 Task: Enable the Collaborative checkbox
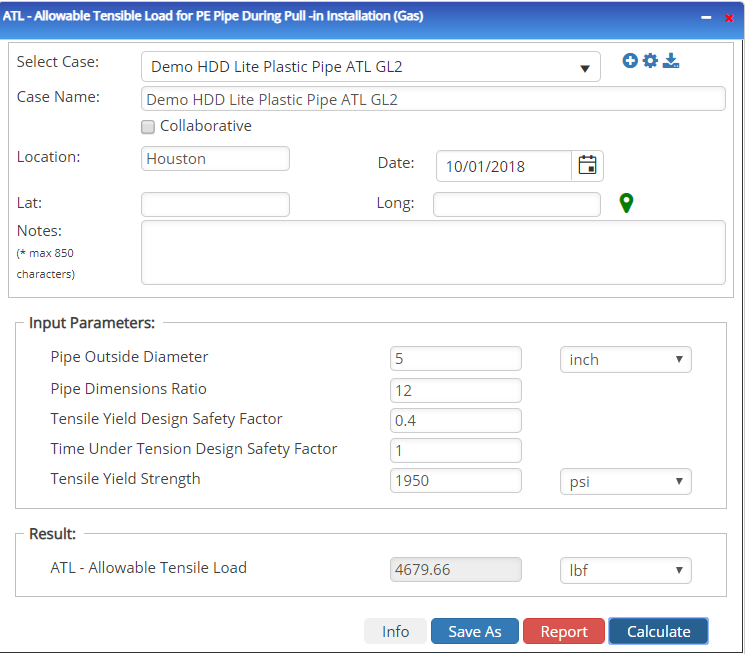click(x=148, y=127)
